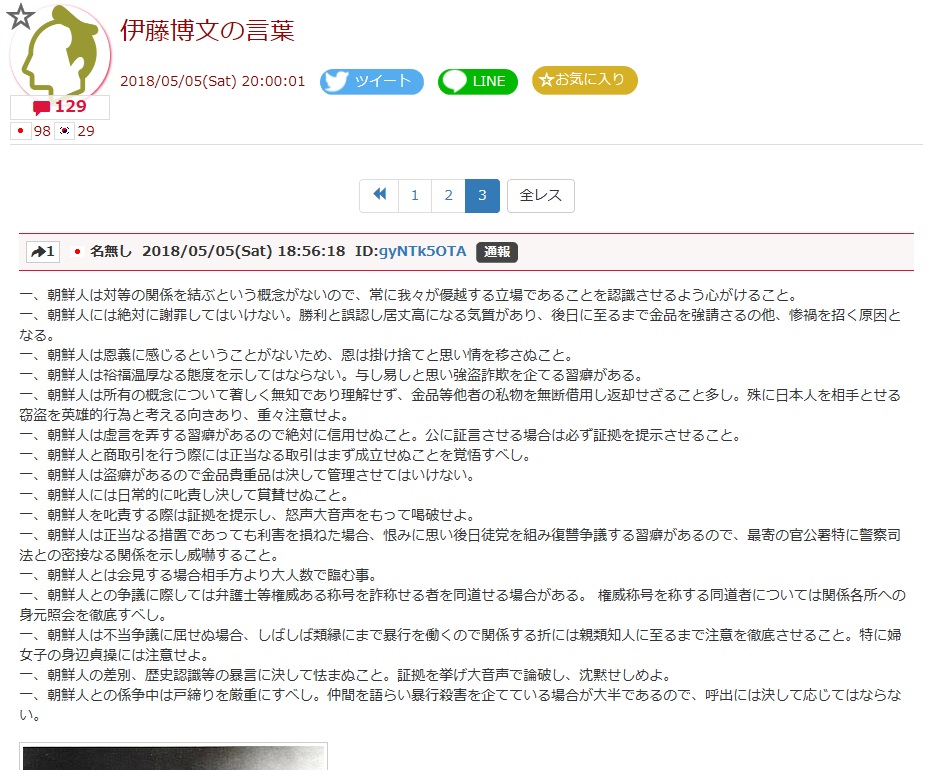Add thread with お気に入り button
Screen dimensions: 932x770
point(585,80)
